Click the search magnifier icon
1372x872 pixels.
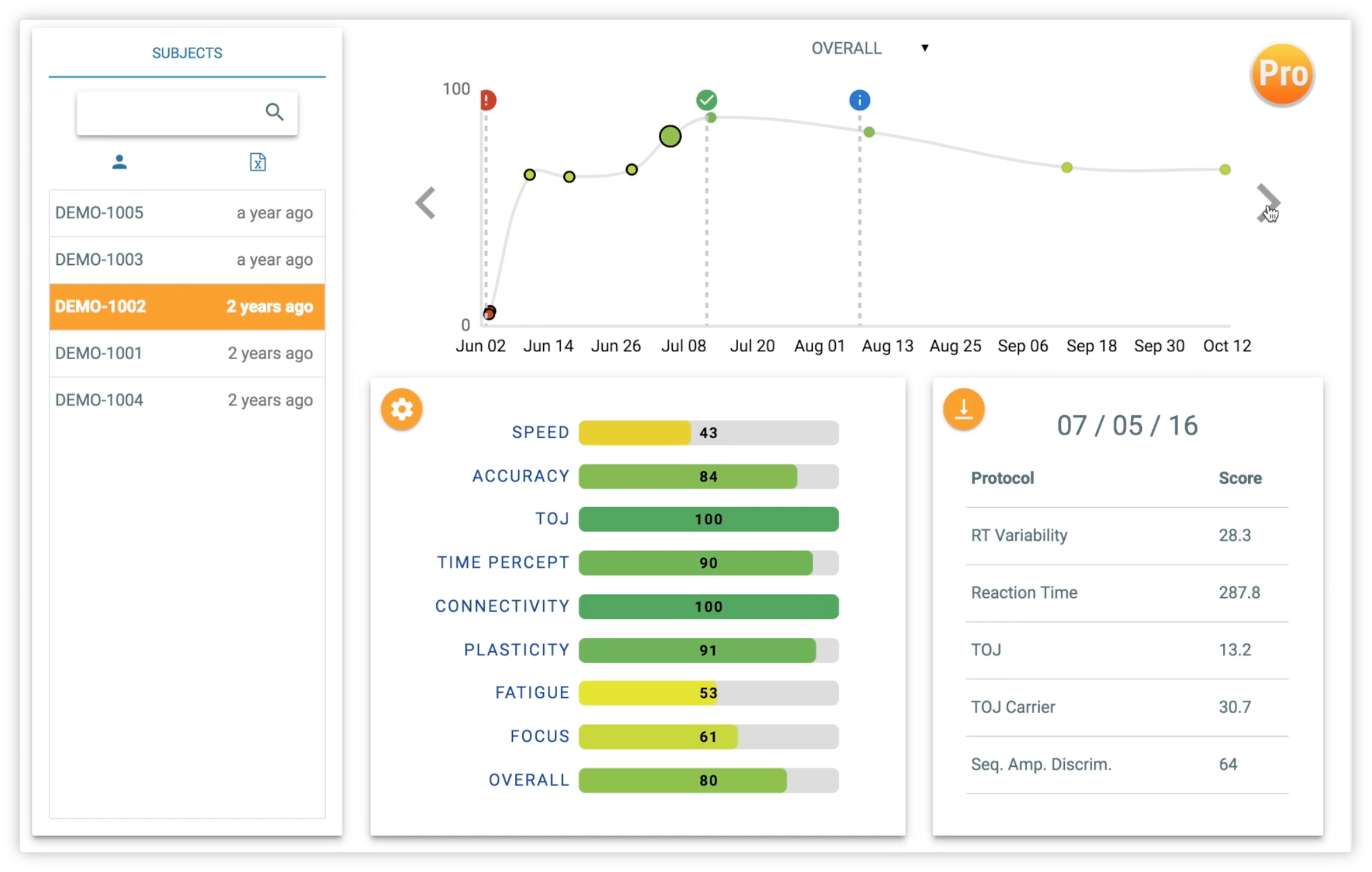[274, 112]
